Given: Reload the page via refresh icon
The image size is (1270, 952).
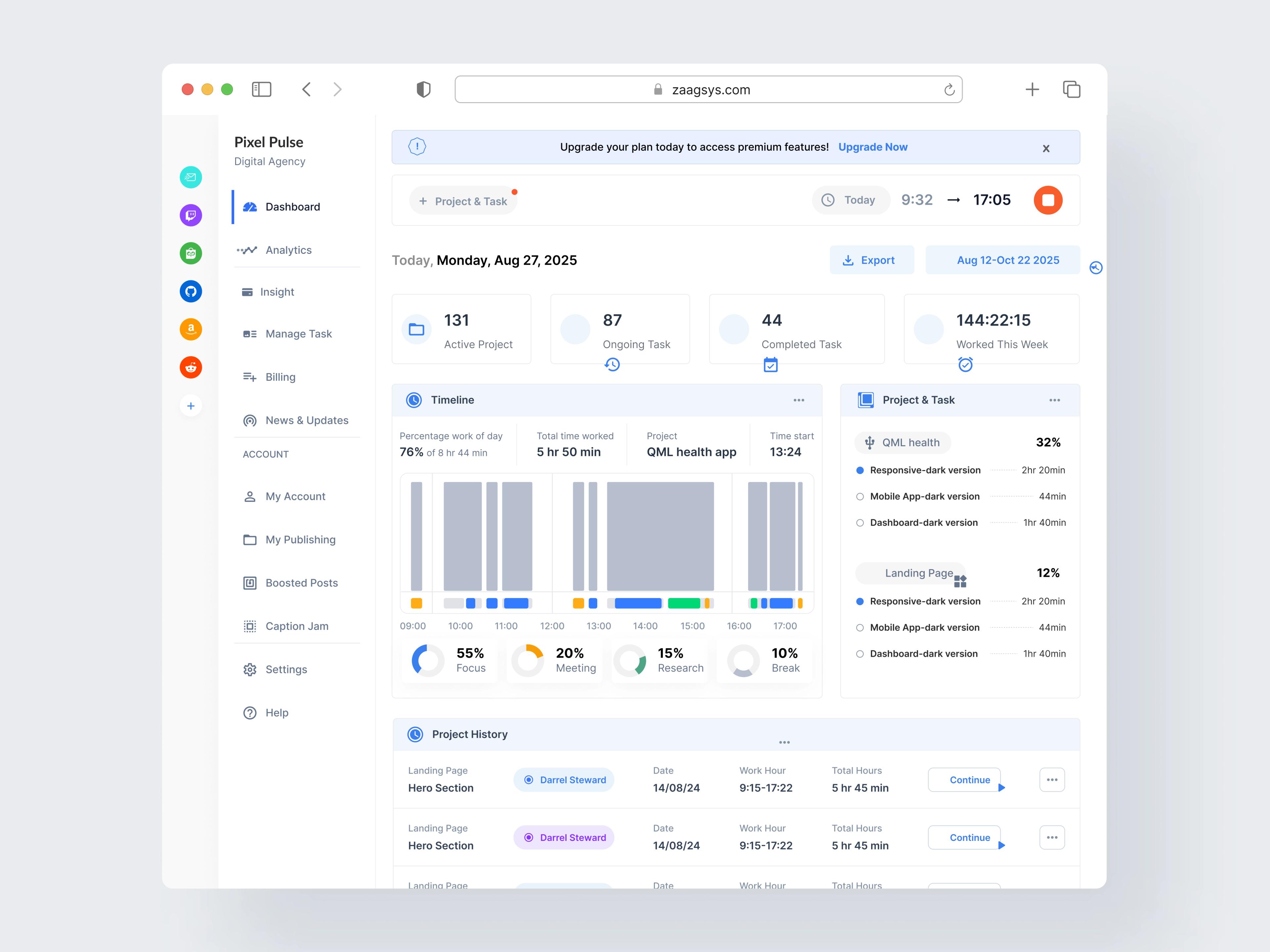Looking at the screenshot, I should pos(949,90).
